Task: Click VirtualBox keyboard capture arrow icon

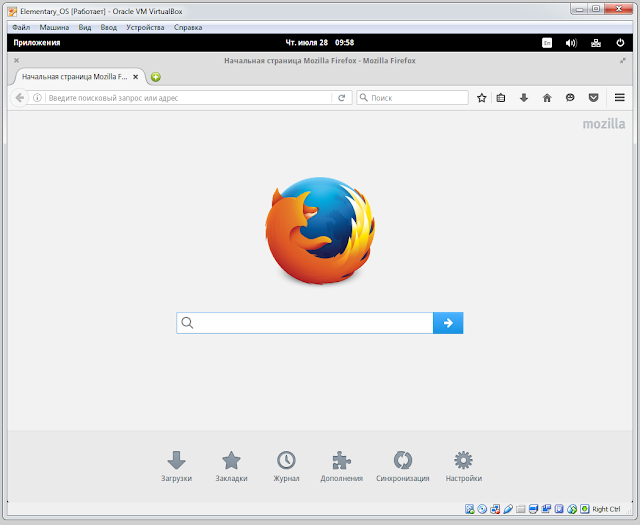Action: click(584, 509)
